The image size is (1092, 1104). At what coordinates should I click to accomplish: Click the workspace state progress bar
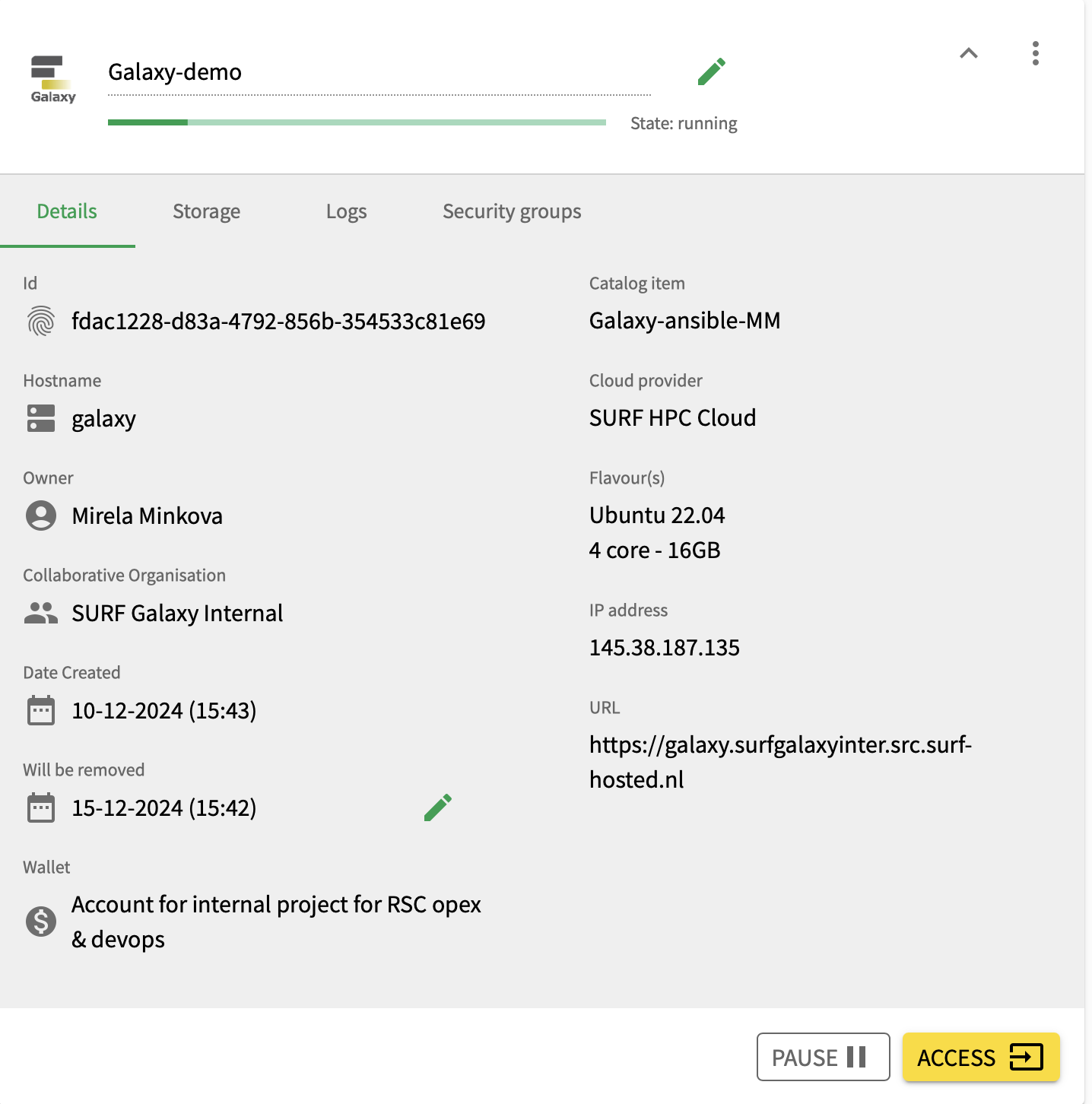[357, 122]
